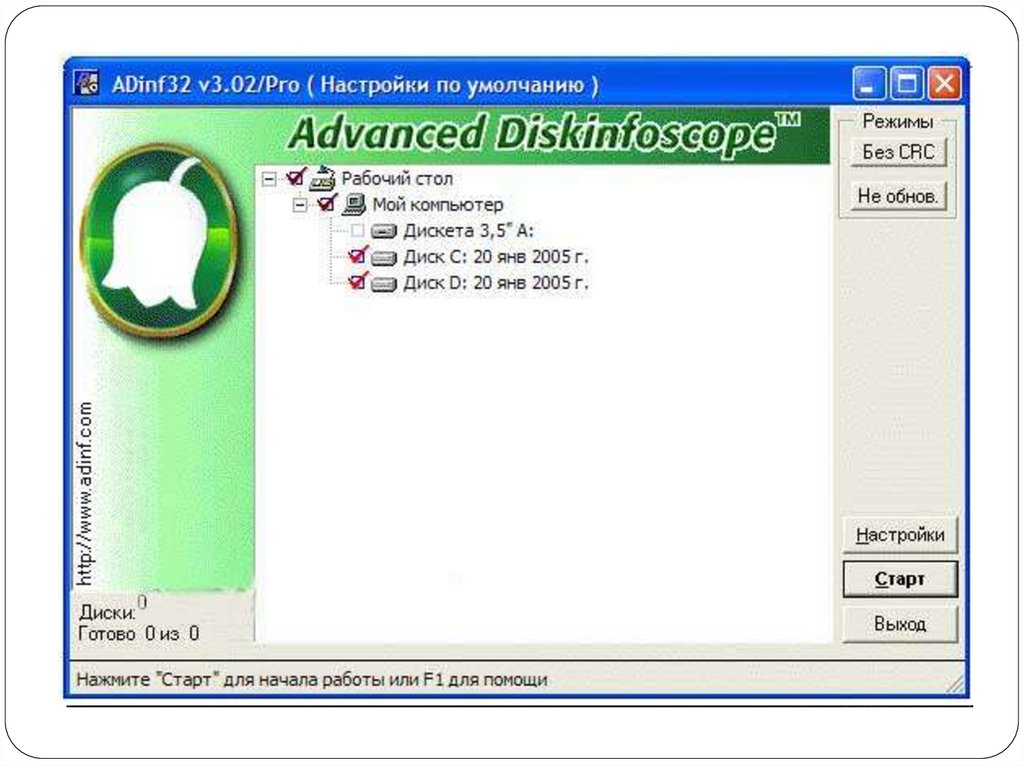The width and height of the screenshot is (1024, 767).
Task: Uncheck the Мой компьютер checkbox
Action: tap(327, 204)
